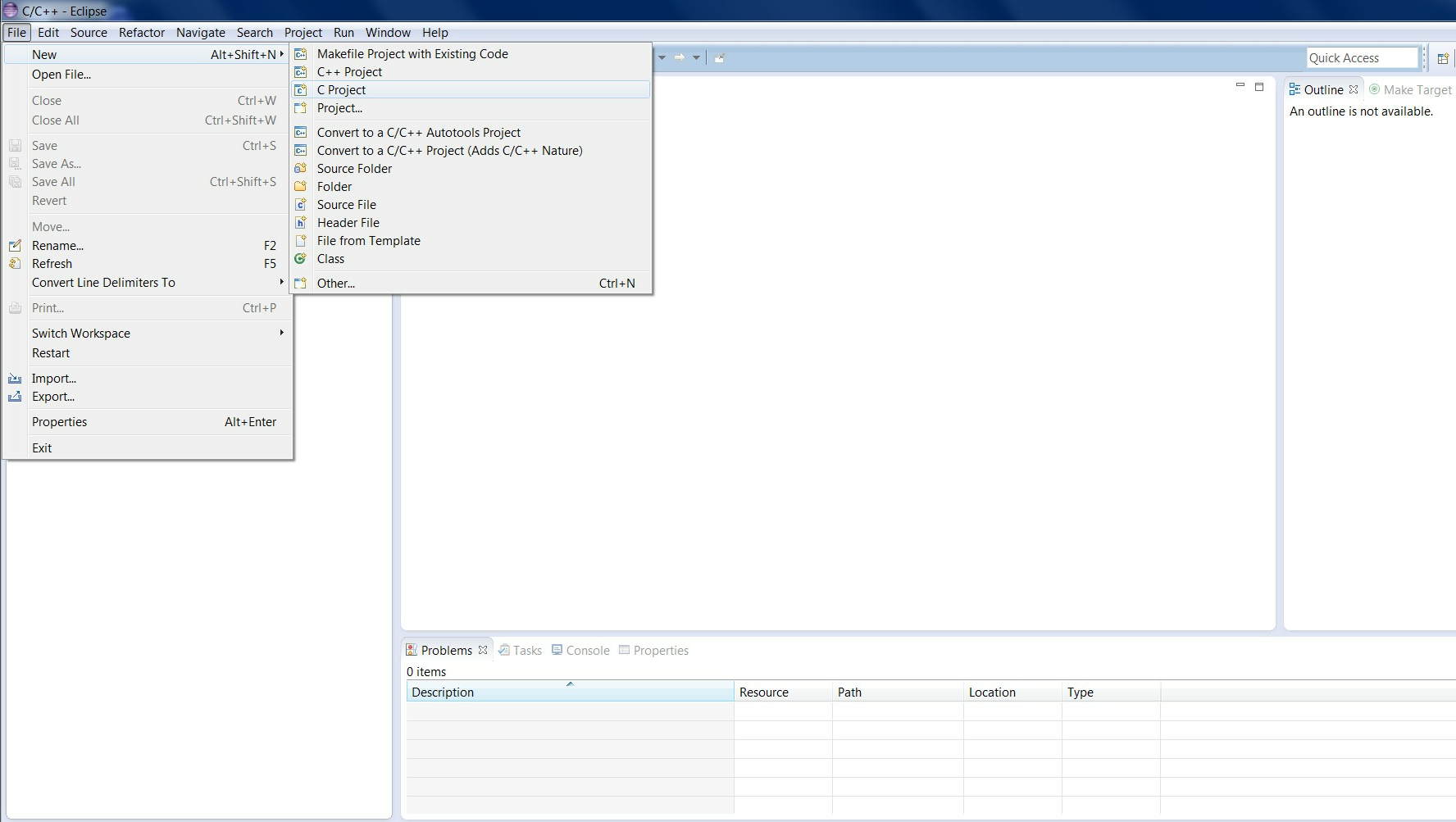This screenshot has height=822, width=1456.
Task: Choose Other... from New submenu
Action: point(471,284)
